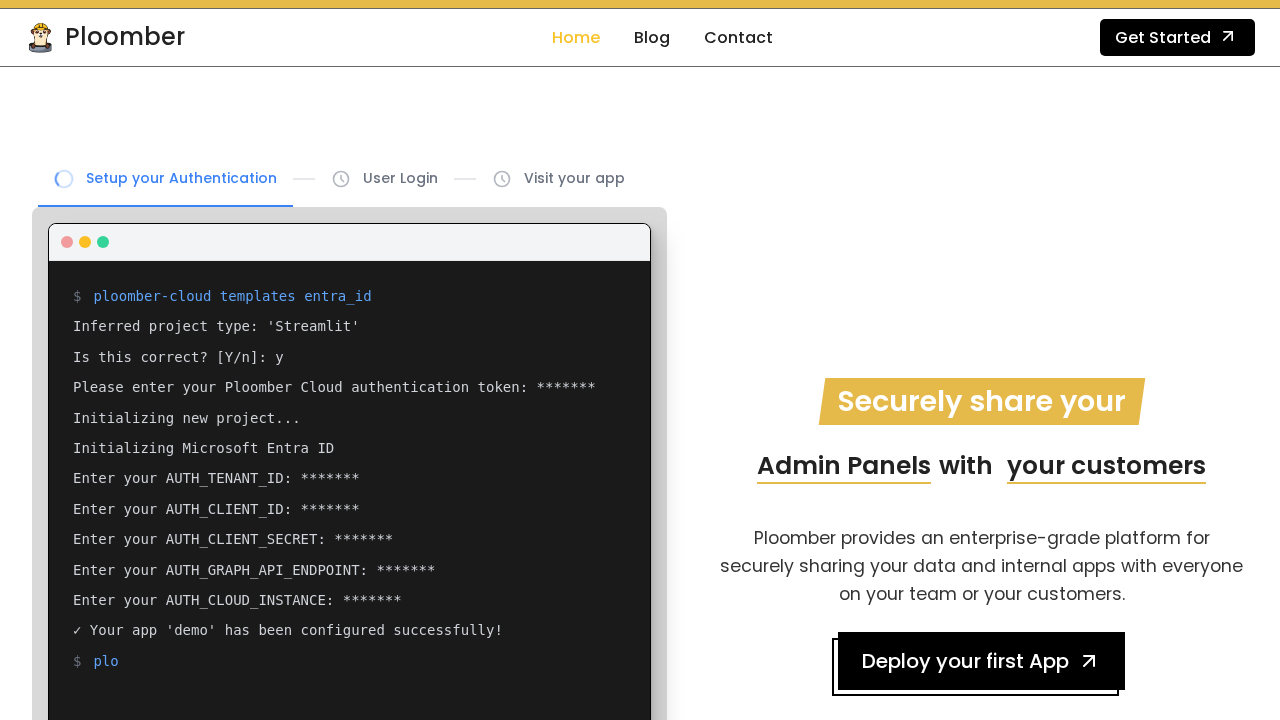Select the Visit your app step
This screenshot has width=1280, height=720.
574,178
